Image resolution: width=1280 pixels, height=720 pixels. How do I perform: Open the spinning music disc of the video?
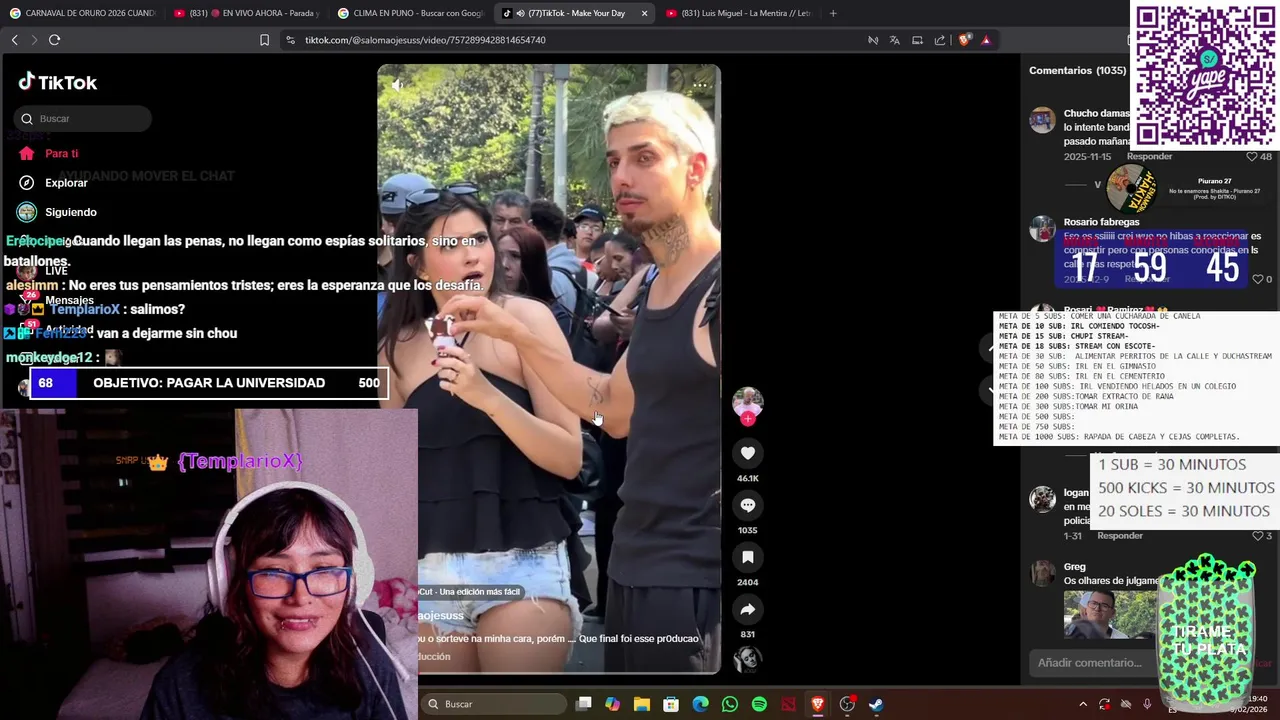click(747, 659)
